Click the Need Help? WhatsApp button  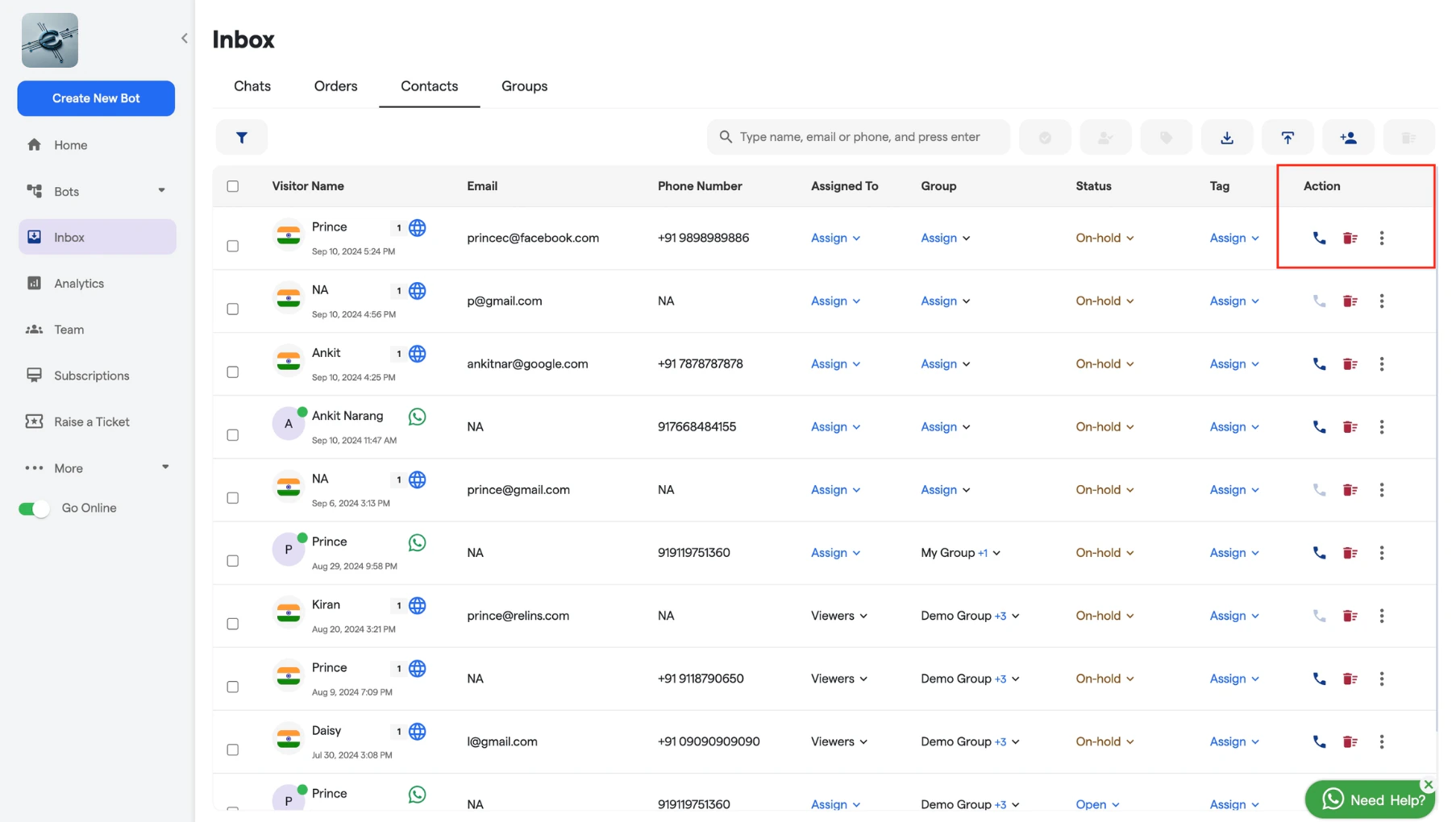click(1370, 799)
